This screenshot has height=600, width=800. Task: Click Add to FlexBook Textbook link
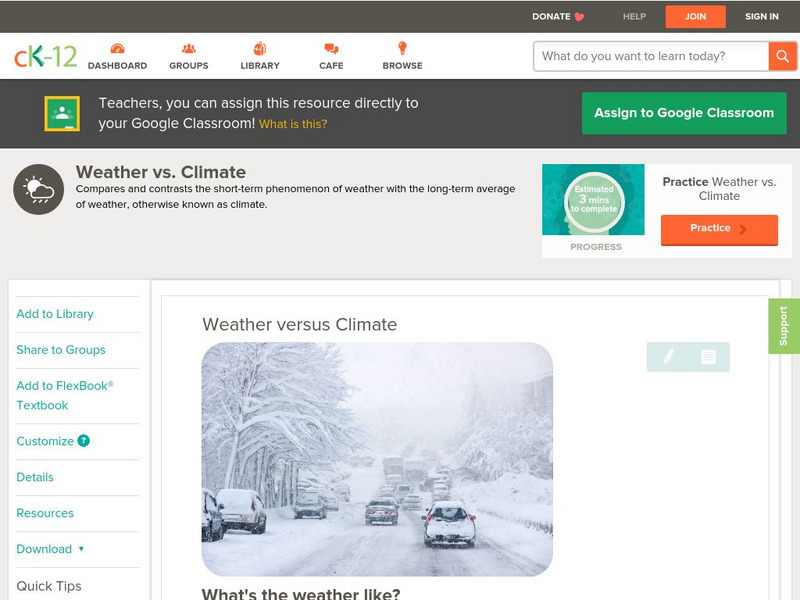pos(65,395)
